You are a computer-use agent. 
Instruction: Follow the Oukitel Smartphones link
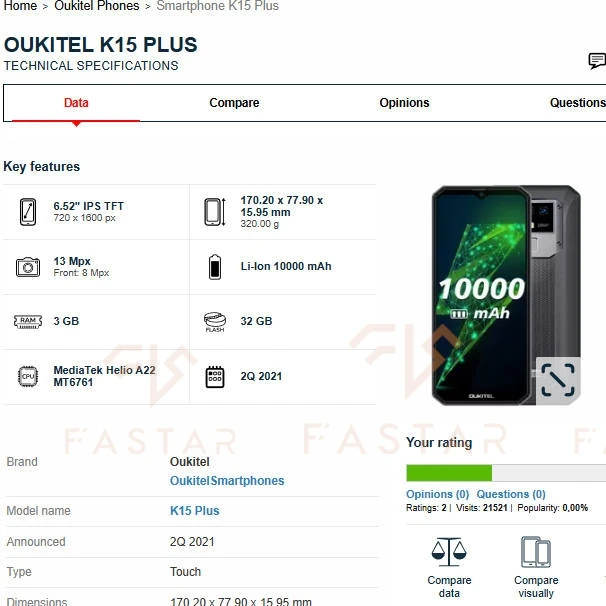pyautogui.click(x=227, y=481)
